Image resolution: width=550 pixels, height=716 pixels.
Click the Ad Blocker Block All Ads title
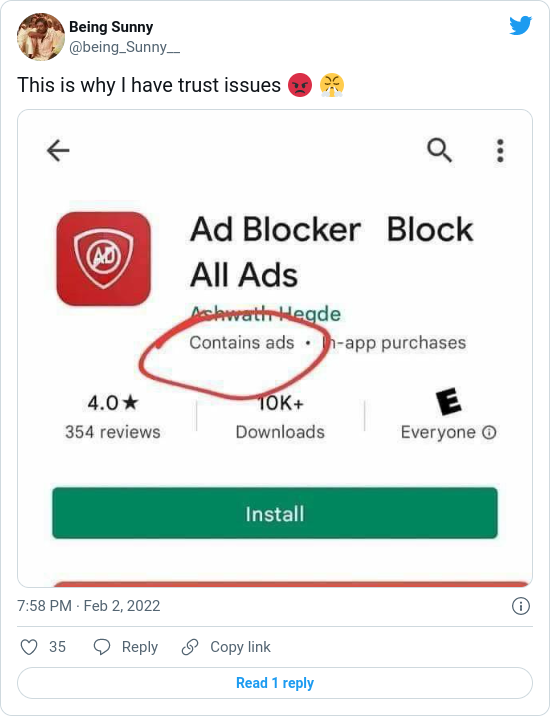point(332,252)
